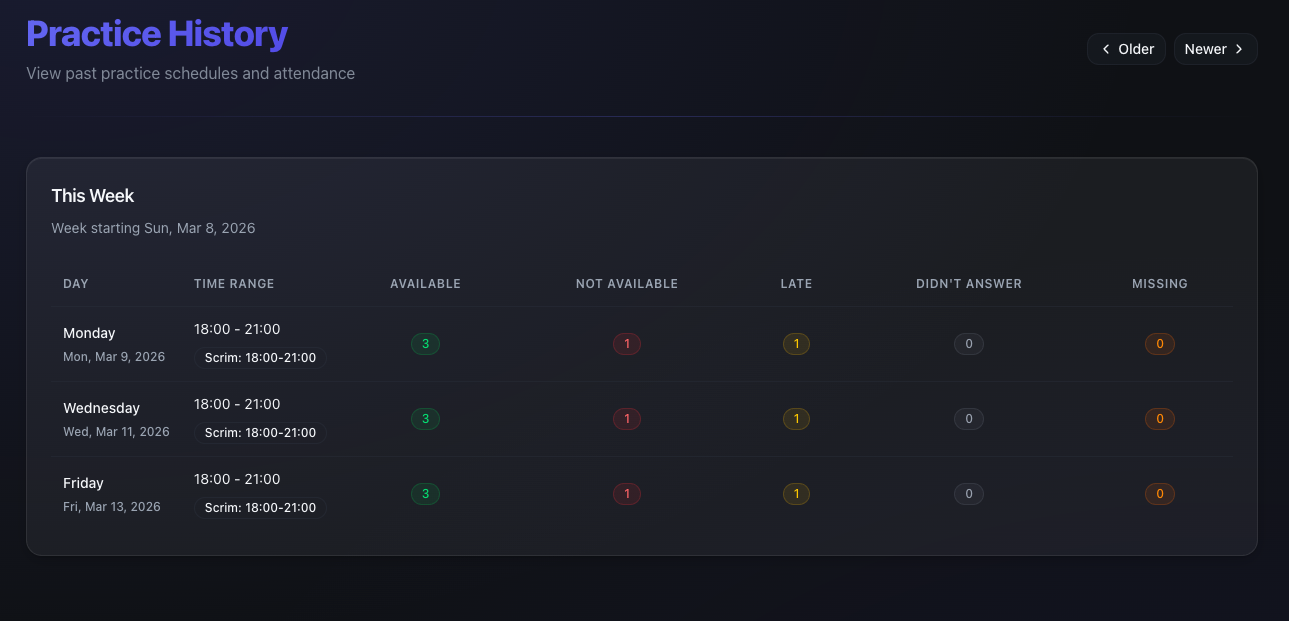
Task: Select the Late column header
Action: (x=796, y=283)
